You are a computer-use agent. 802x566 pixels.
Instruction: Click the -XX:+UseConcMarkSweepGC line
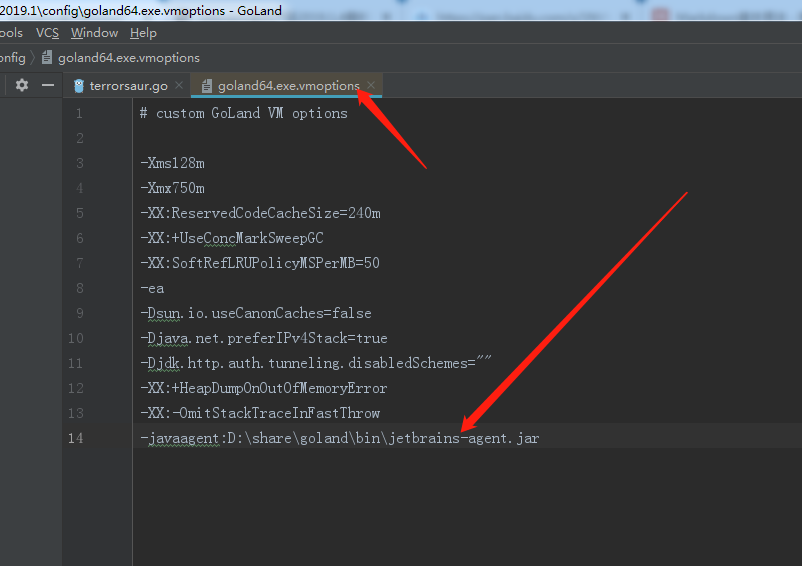[232, 238]
